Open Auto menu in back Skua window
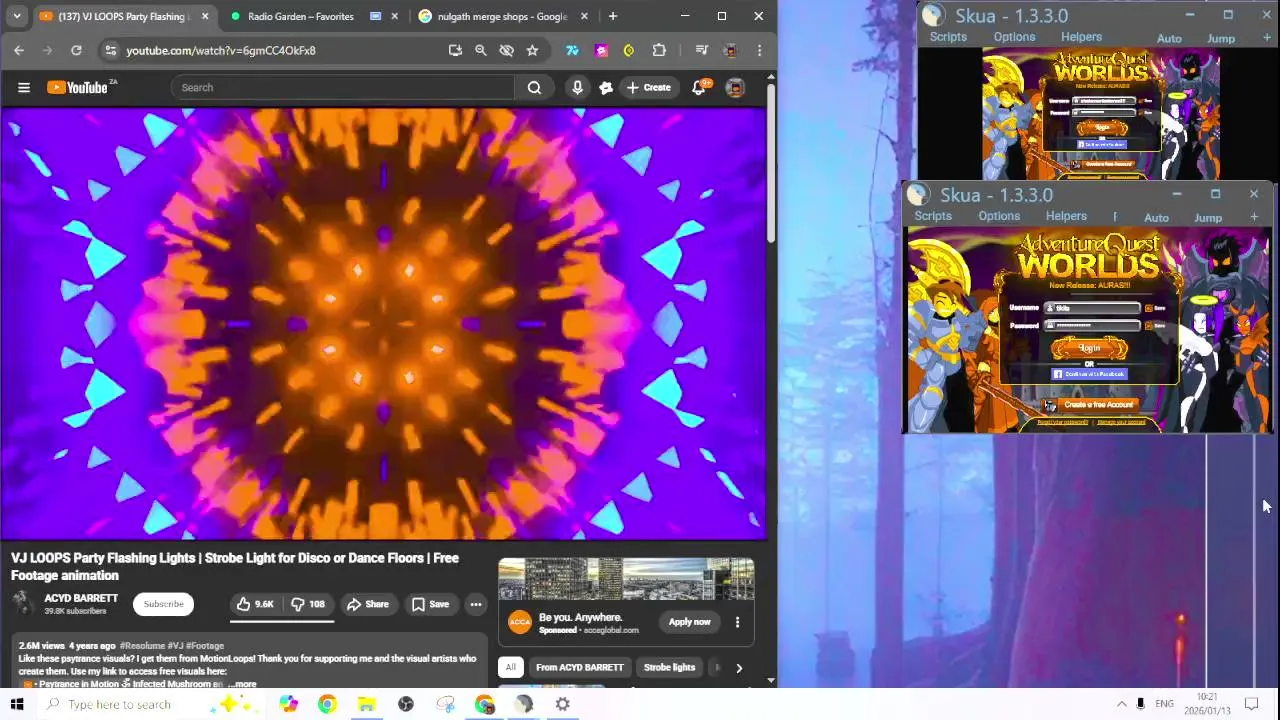Image resolution: width=1280 pixels, height=720 pixels. tap(1169, 39)
